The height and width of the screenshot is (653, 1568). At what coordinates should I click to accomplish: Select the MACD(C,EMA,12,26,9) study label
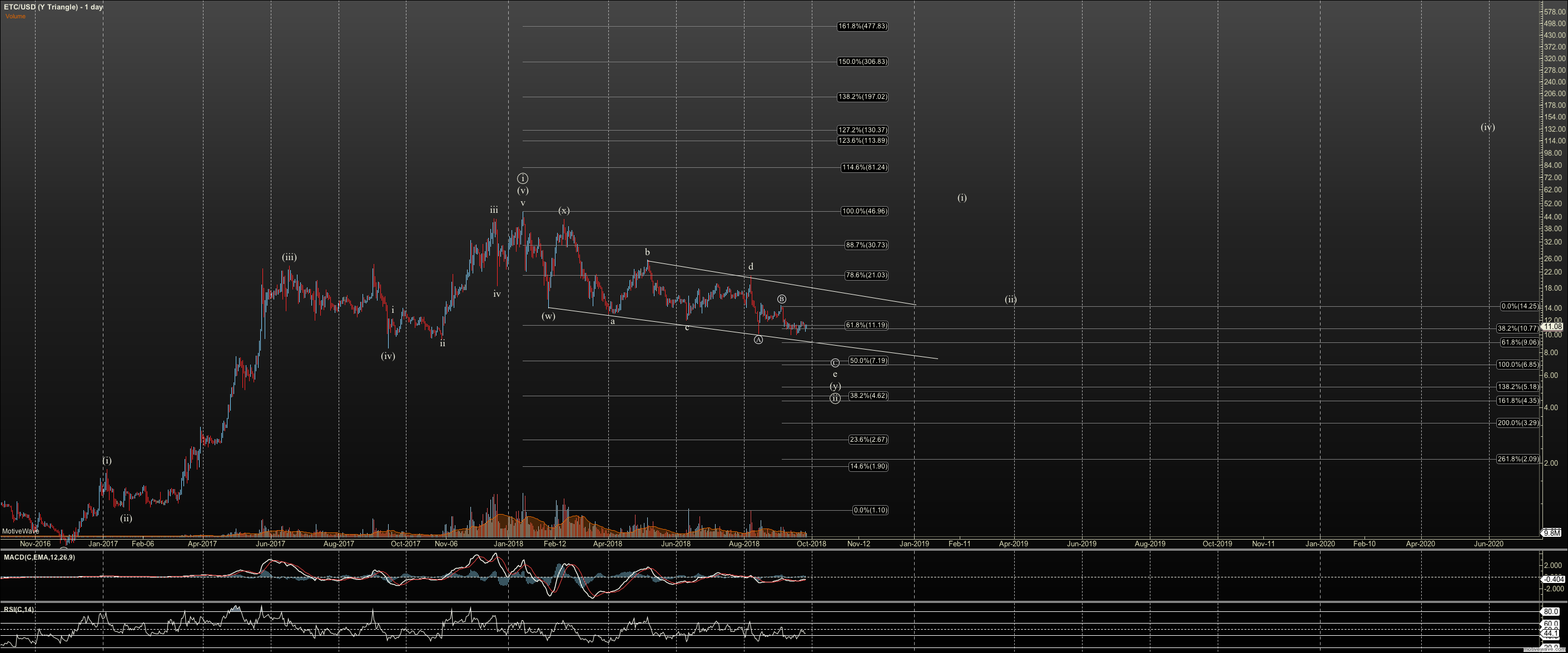(39, 557)
